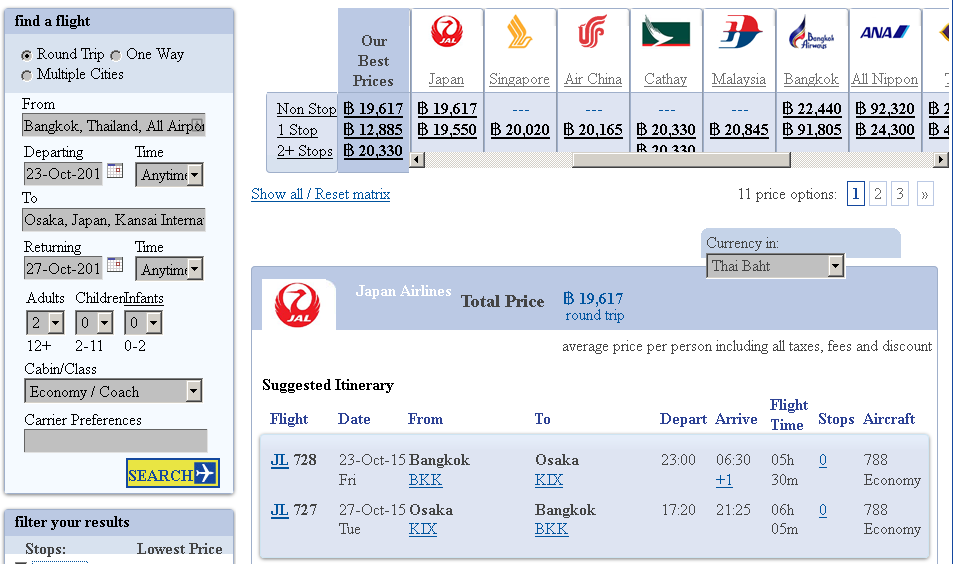Click the matrix scrollbar left arrow

[417, 160]
